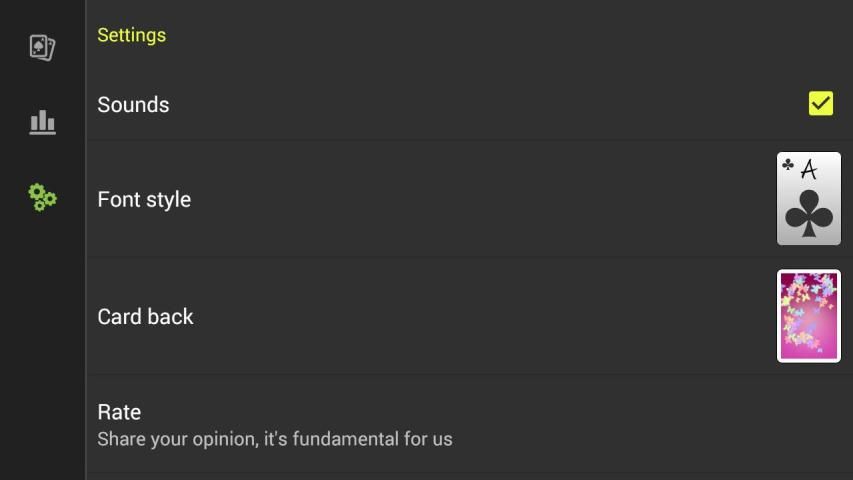Open Font style options

(x=400, y=199)
